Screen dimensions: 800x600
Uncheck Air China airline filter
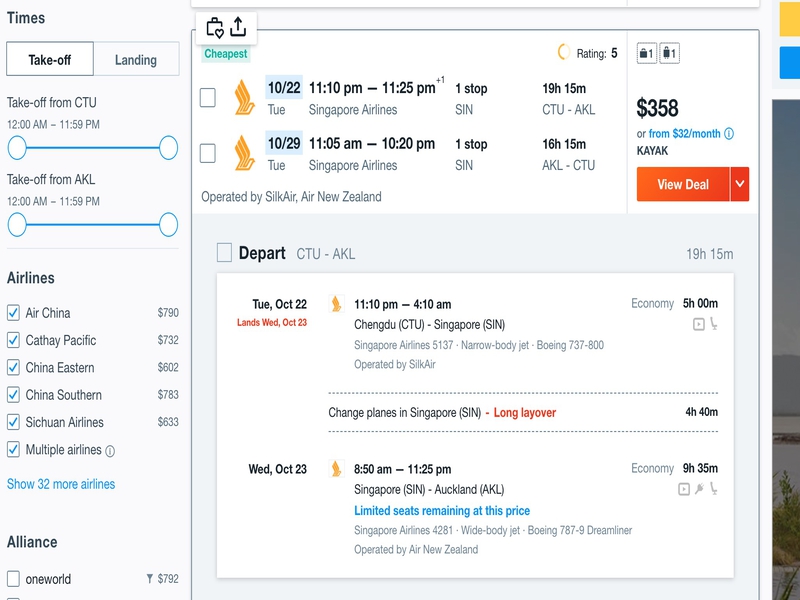tap(13, 313)
